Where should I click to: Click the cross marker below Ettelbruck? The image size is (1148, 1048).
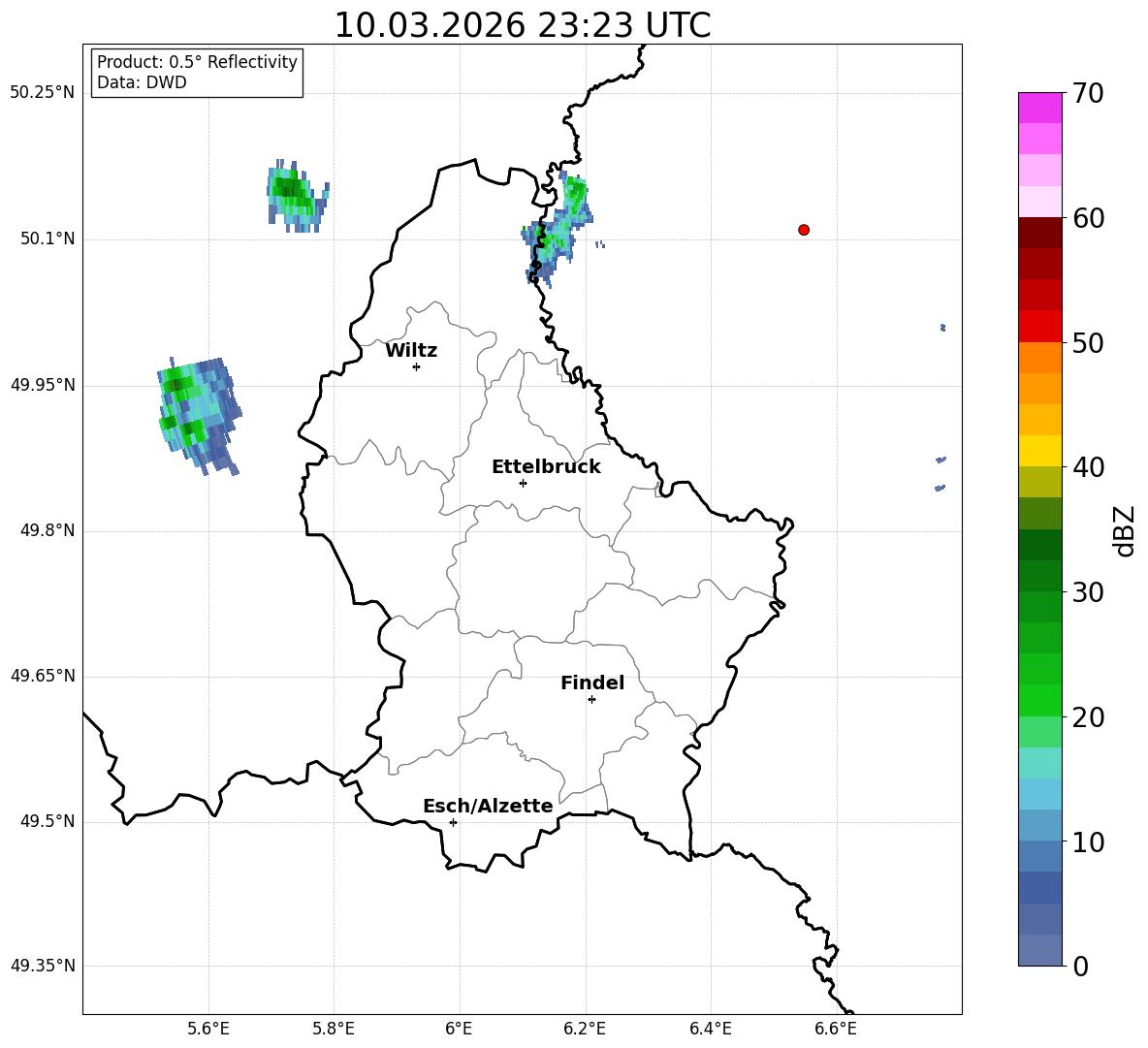tap(523, 483)
